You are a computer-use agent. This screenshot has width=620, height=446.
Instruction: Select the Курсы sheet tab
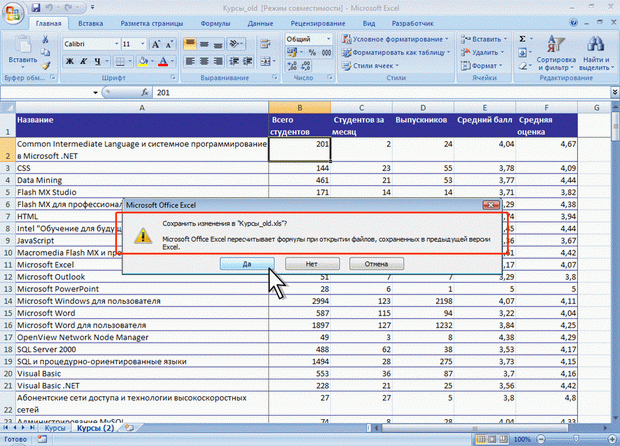click(x=55, y=428)
